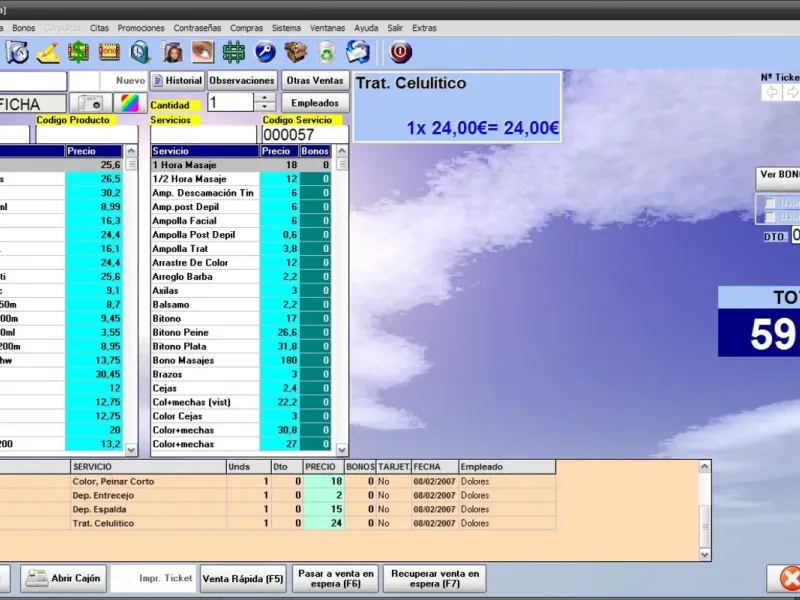Click the Observaciones button
This screenshot has width=800, height=600.
click(x=242, y=81)
